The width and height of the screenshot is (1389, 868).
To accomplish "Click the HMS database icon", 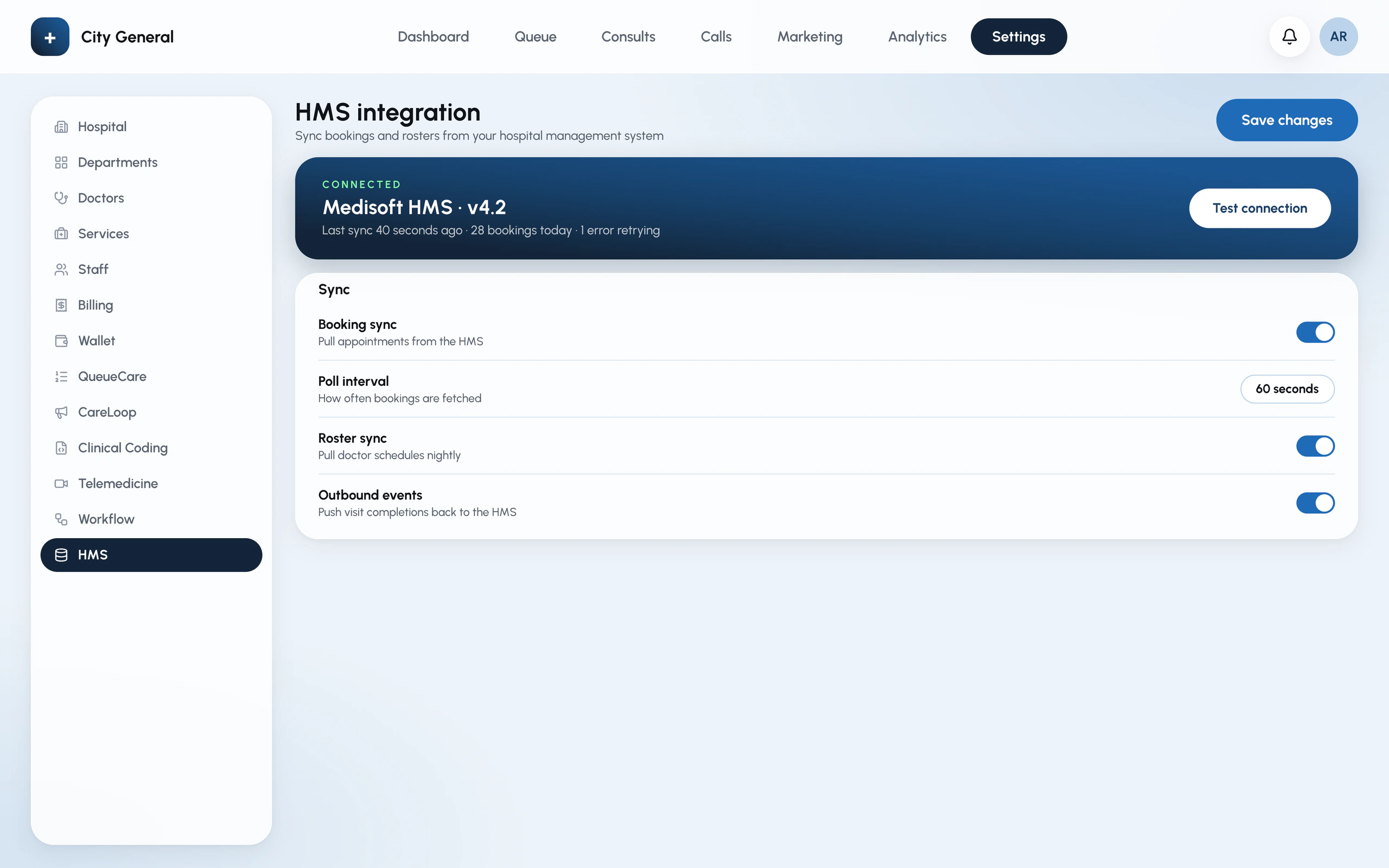I will pos(61,554).
